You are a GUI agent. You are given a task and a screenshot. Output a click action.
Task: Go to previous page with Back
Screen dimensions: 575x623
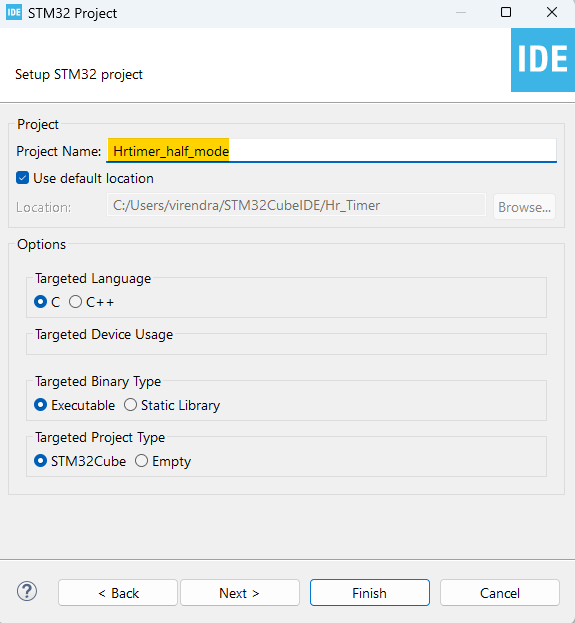(x=118, y=593)
